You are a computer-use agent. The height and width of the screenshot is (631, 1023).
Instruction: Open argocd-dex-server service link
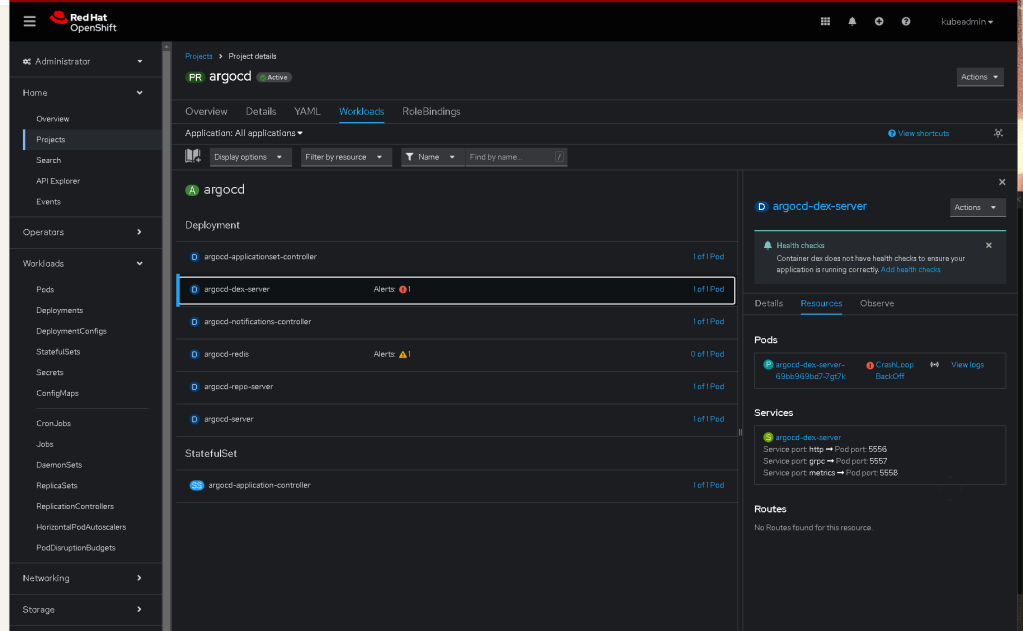click(x=808, y=437)
